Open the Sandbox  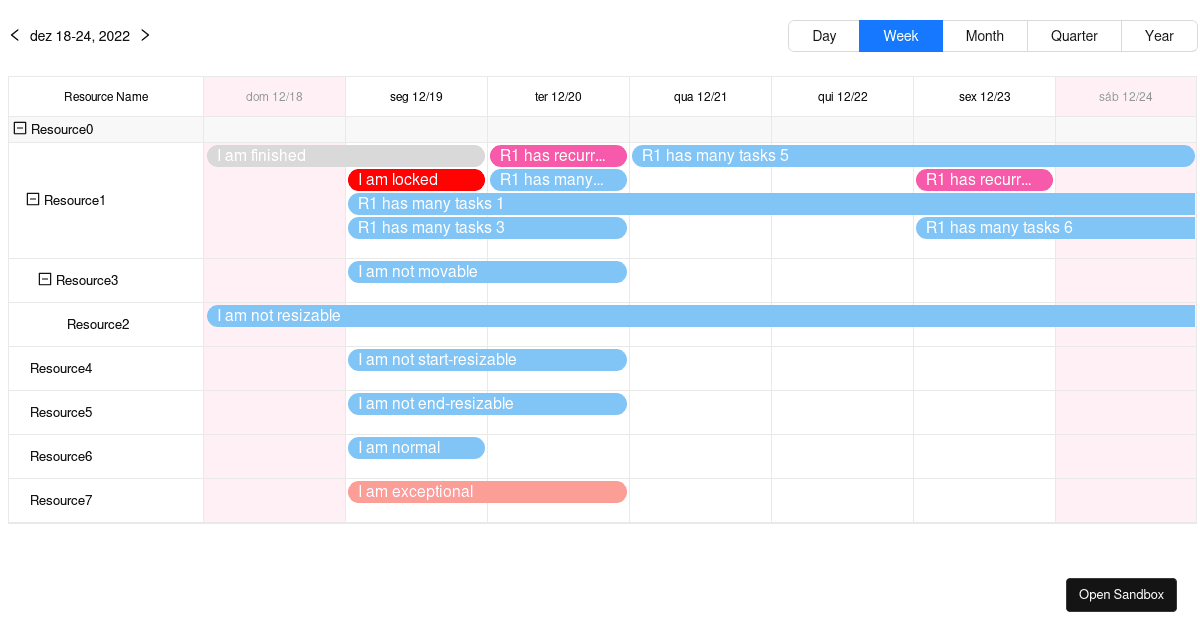[1121, 594]
